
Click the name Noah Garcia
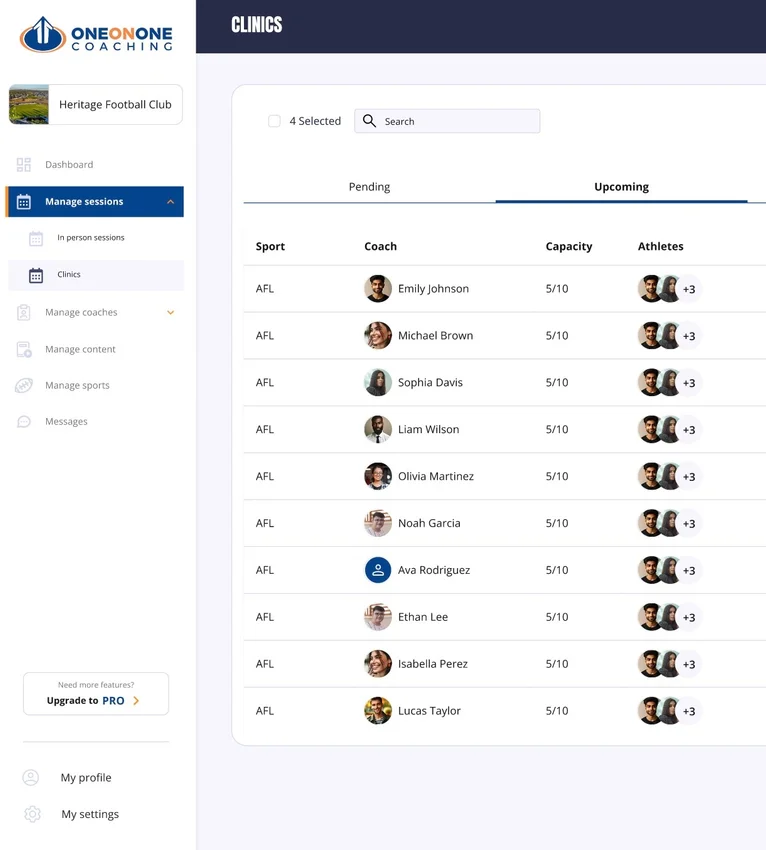(x=429, y=523)
